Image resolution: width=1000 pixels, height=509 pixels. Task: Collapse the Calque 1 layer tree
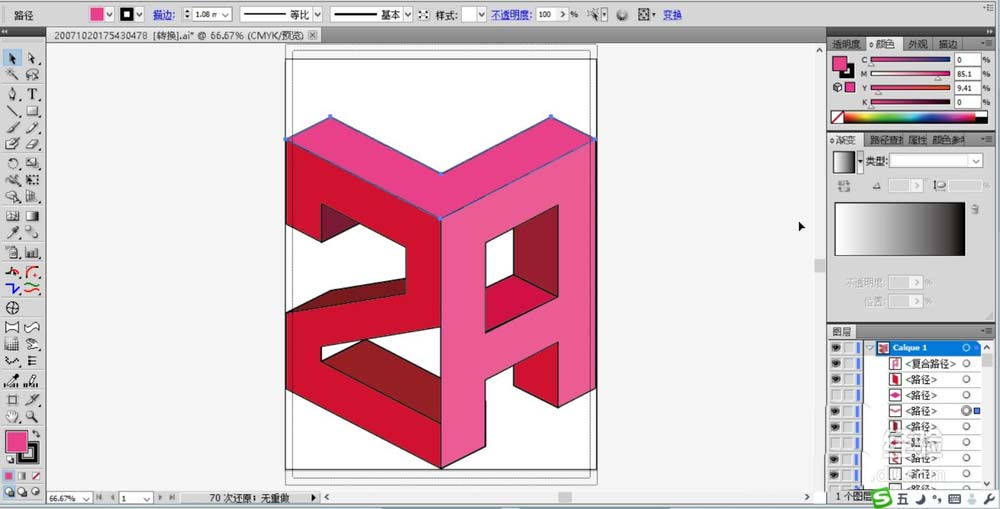tap(870, 348)
